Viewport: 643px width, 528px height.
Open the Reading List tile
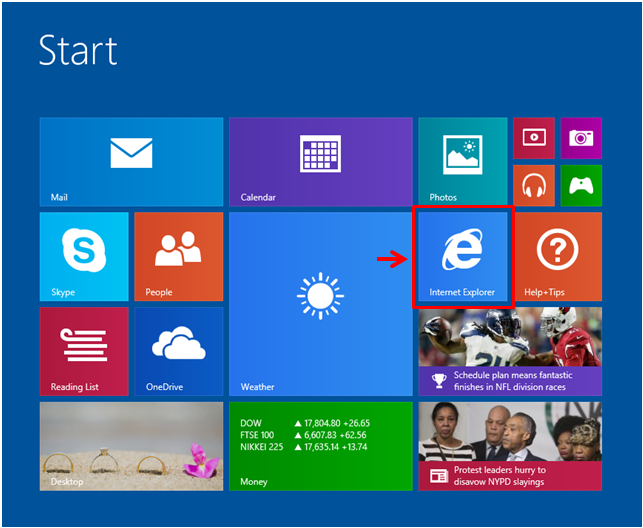pos(84,351)
